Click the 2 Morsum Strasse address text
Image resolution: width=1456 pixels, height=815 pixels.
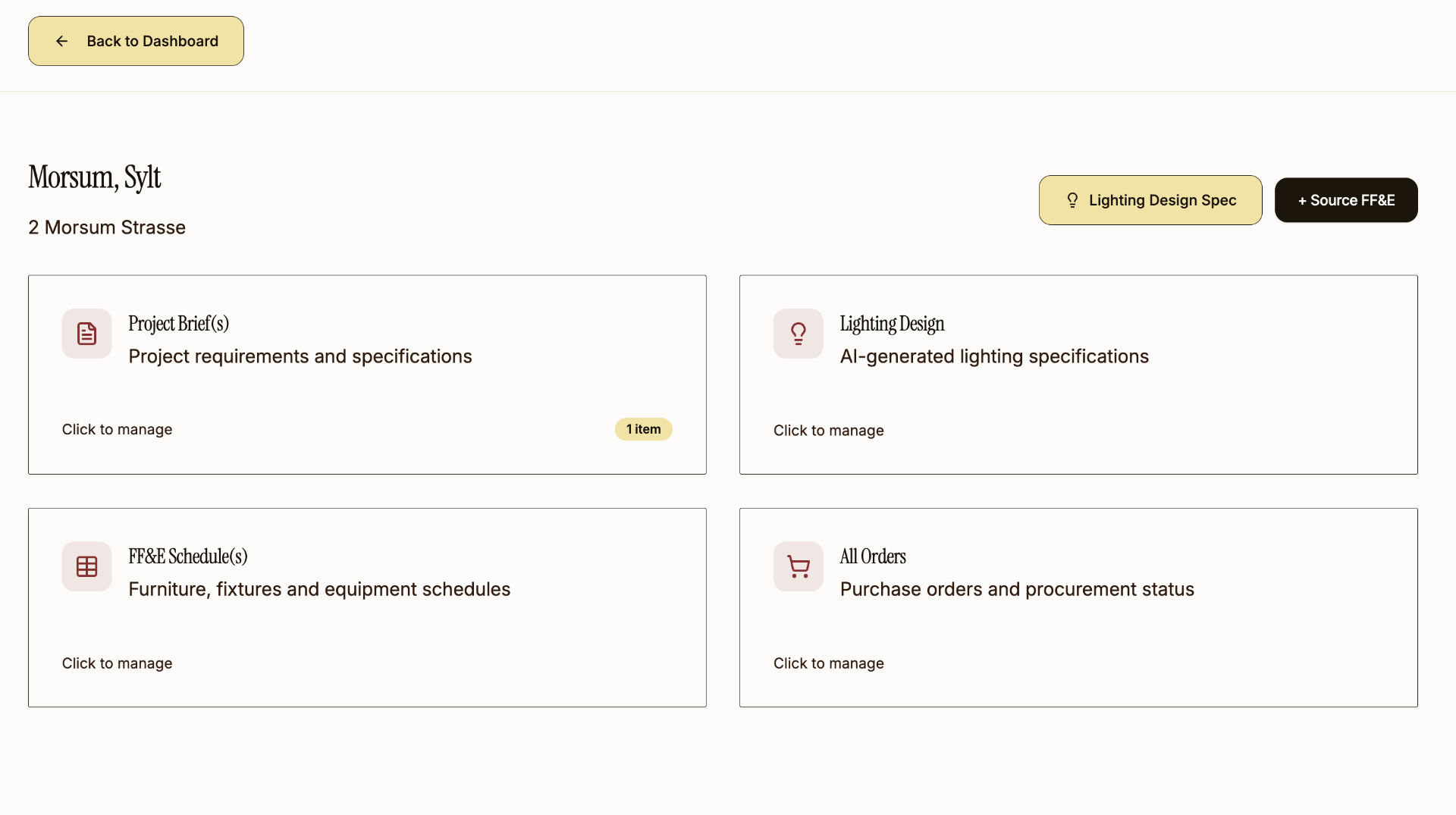point(107,227)
